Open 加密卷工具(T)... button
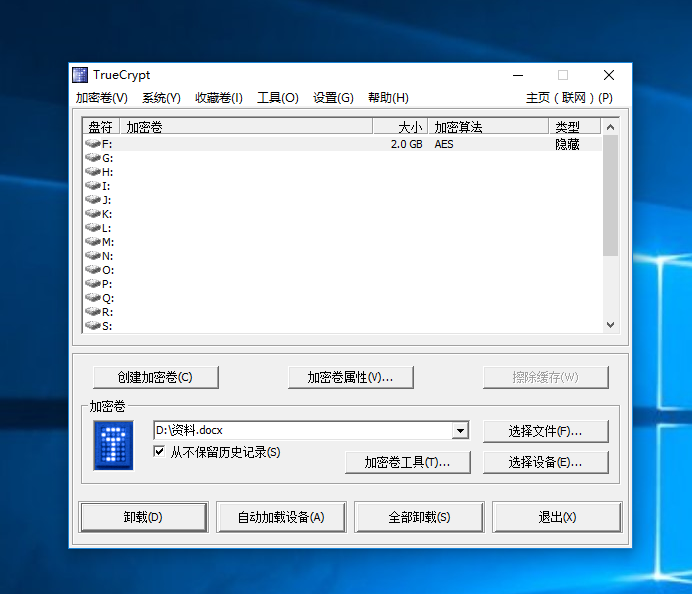Screen dimensions: 692x594 (x=407, y=462)
